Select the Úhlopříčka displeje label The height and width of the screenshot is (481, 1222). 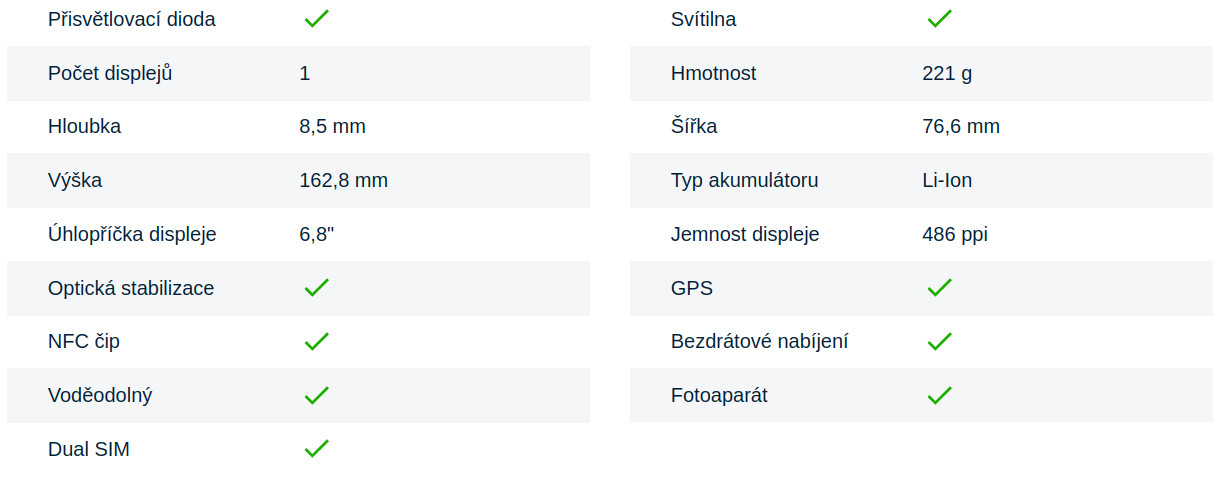(x=132, y=234)
